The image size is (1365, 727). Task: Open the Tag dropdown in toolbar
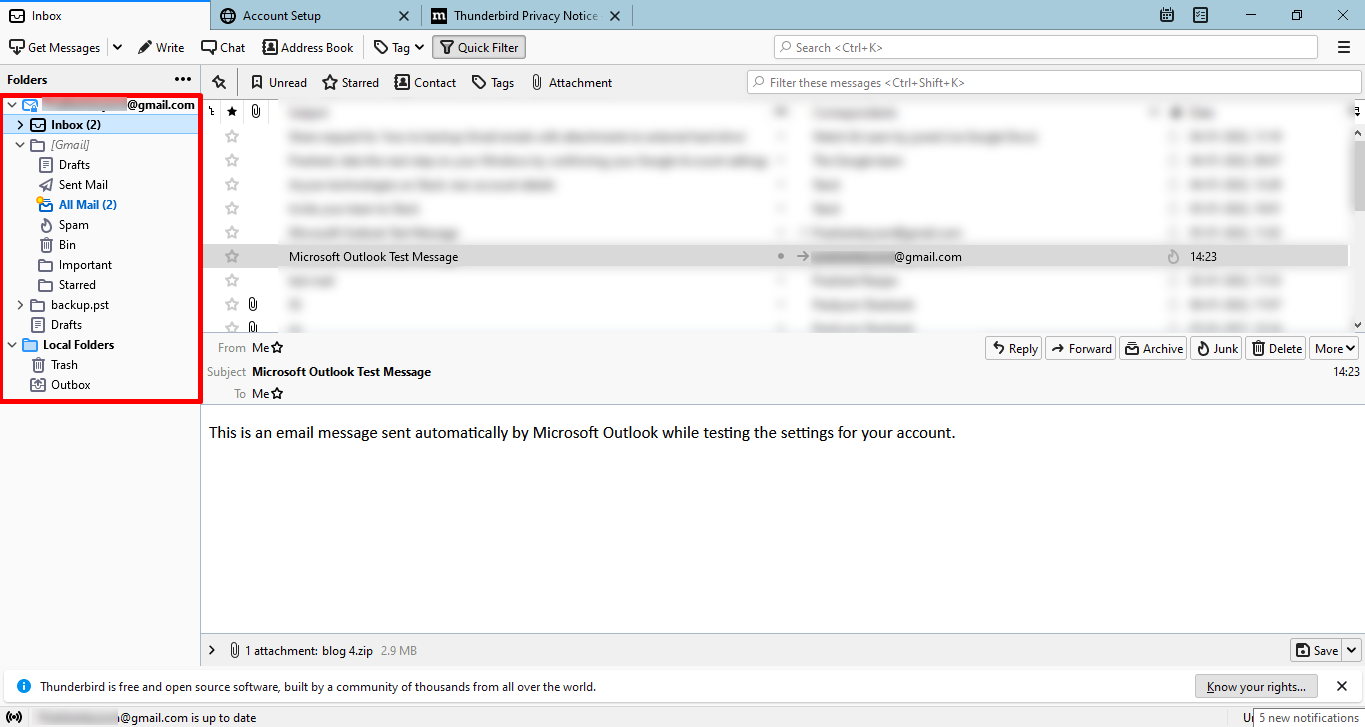click(x=397, y=47)
